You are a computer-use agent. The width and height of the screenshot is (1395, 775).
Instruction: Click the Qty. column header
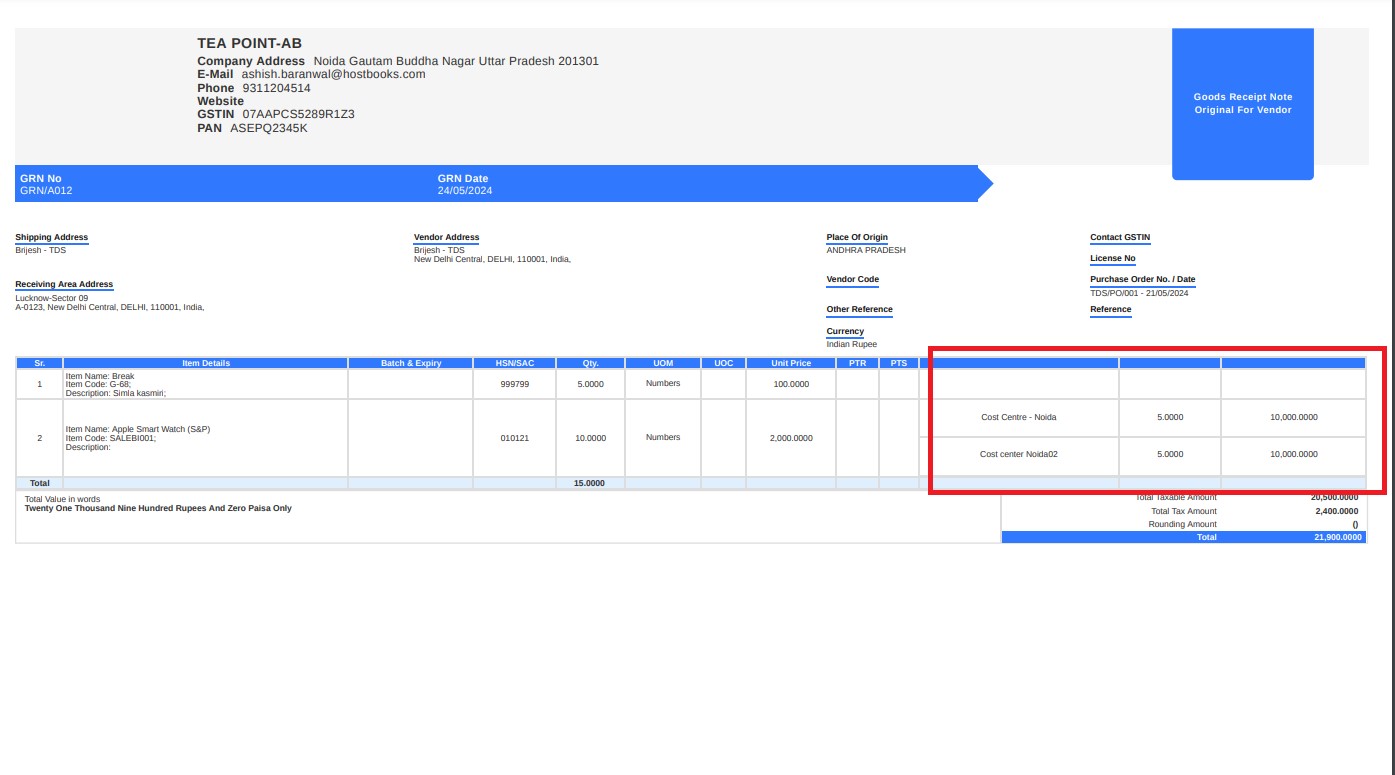pos(590,363)
